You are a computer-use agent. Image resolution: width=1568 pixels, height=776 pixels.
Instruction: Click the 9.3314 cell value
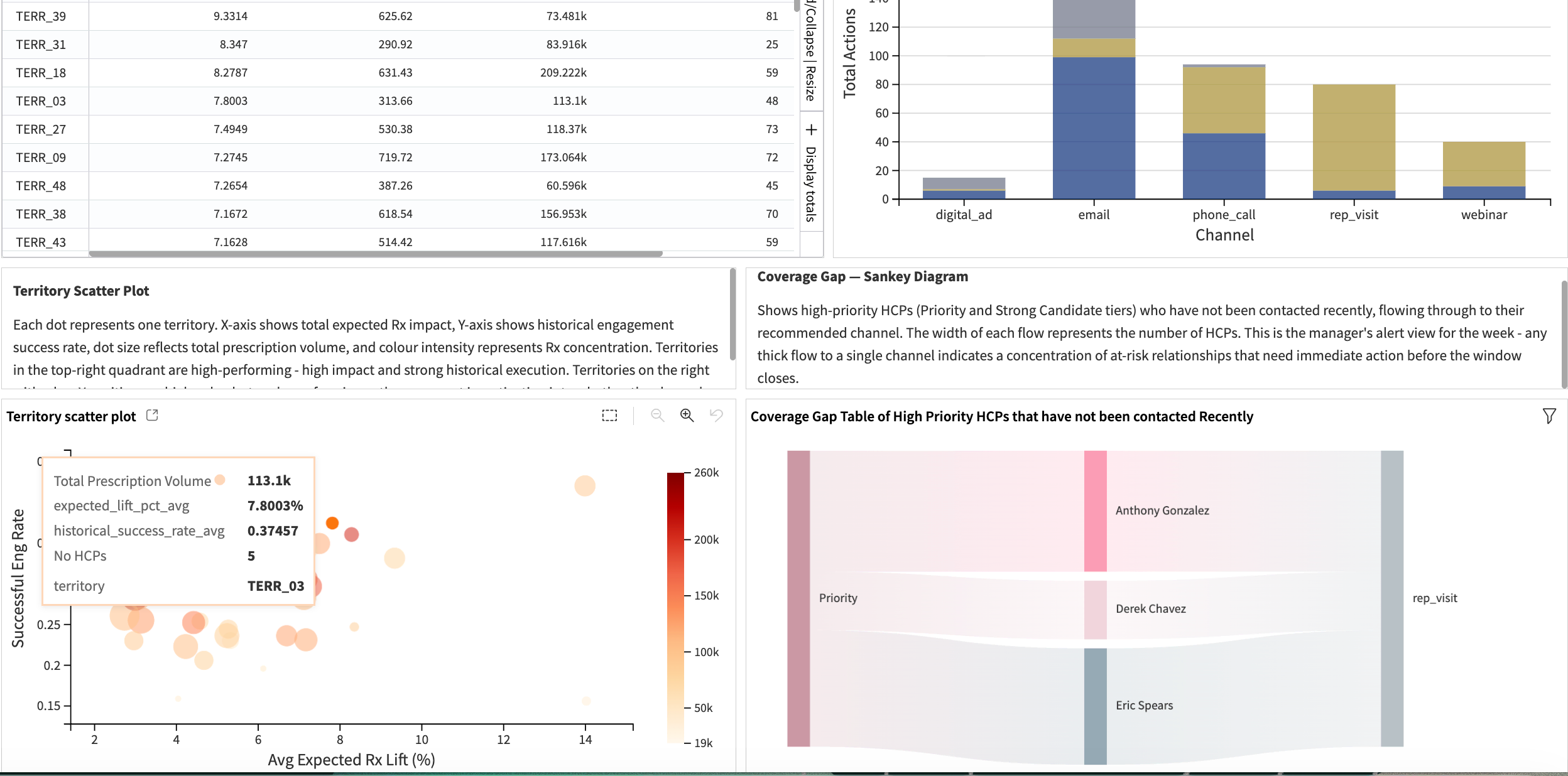[x=231, y=16]
